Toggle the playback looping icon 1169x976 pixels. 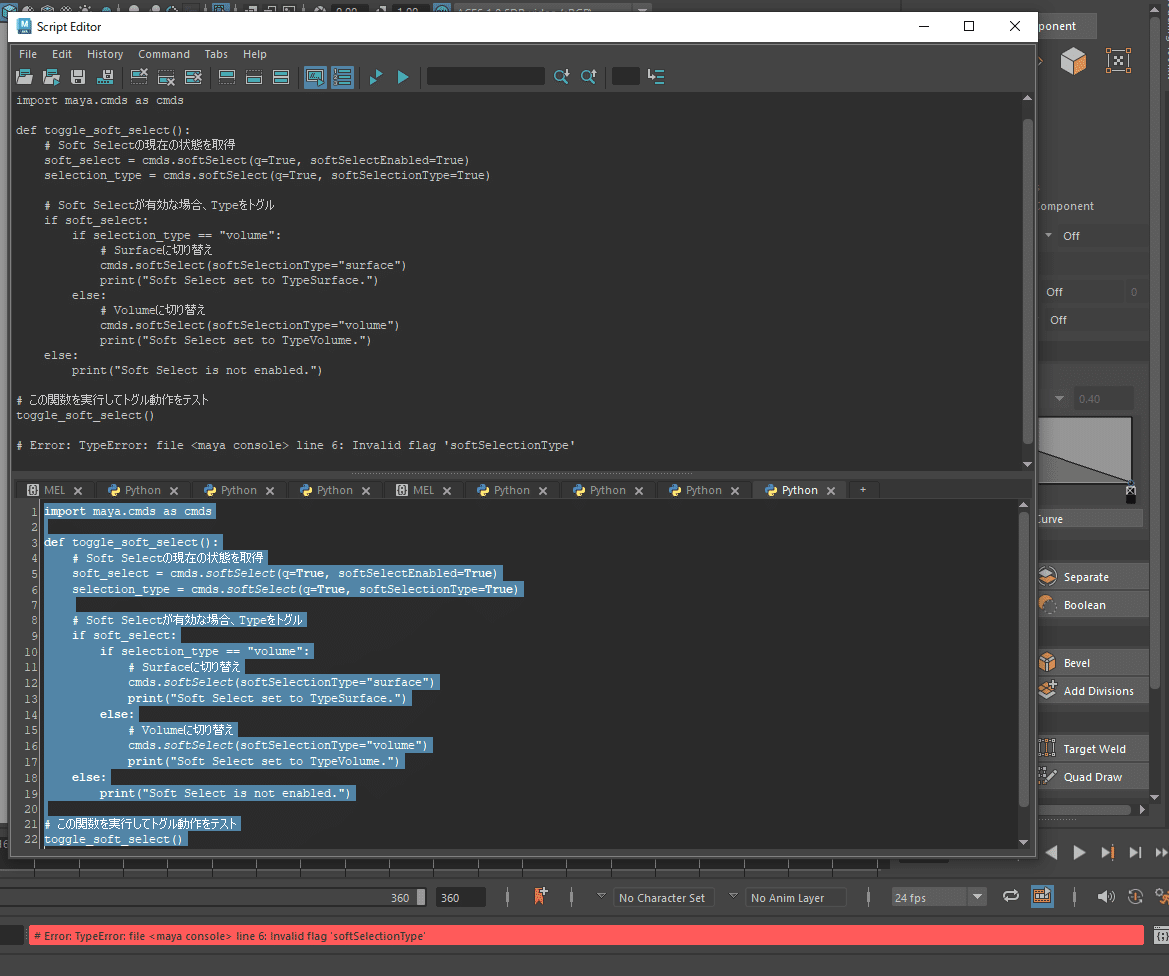pyautogui.click(x=1011, y=897)
